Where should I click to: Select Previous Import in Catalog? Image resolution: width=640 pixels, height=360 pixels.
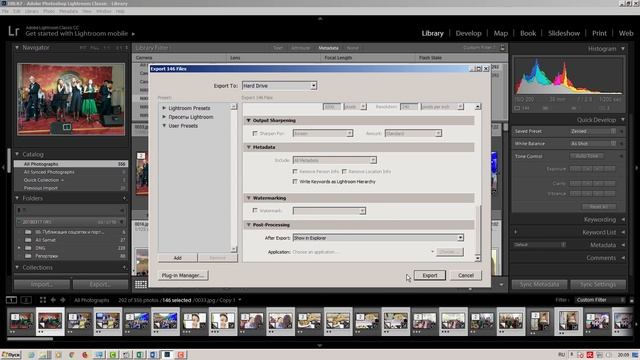tap(71, 188)
